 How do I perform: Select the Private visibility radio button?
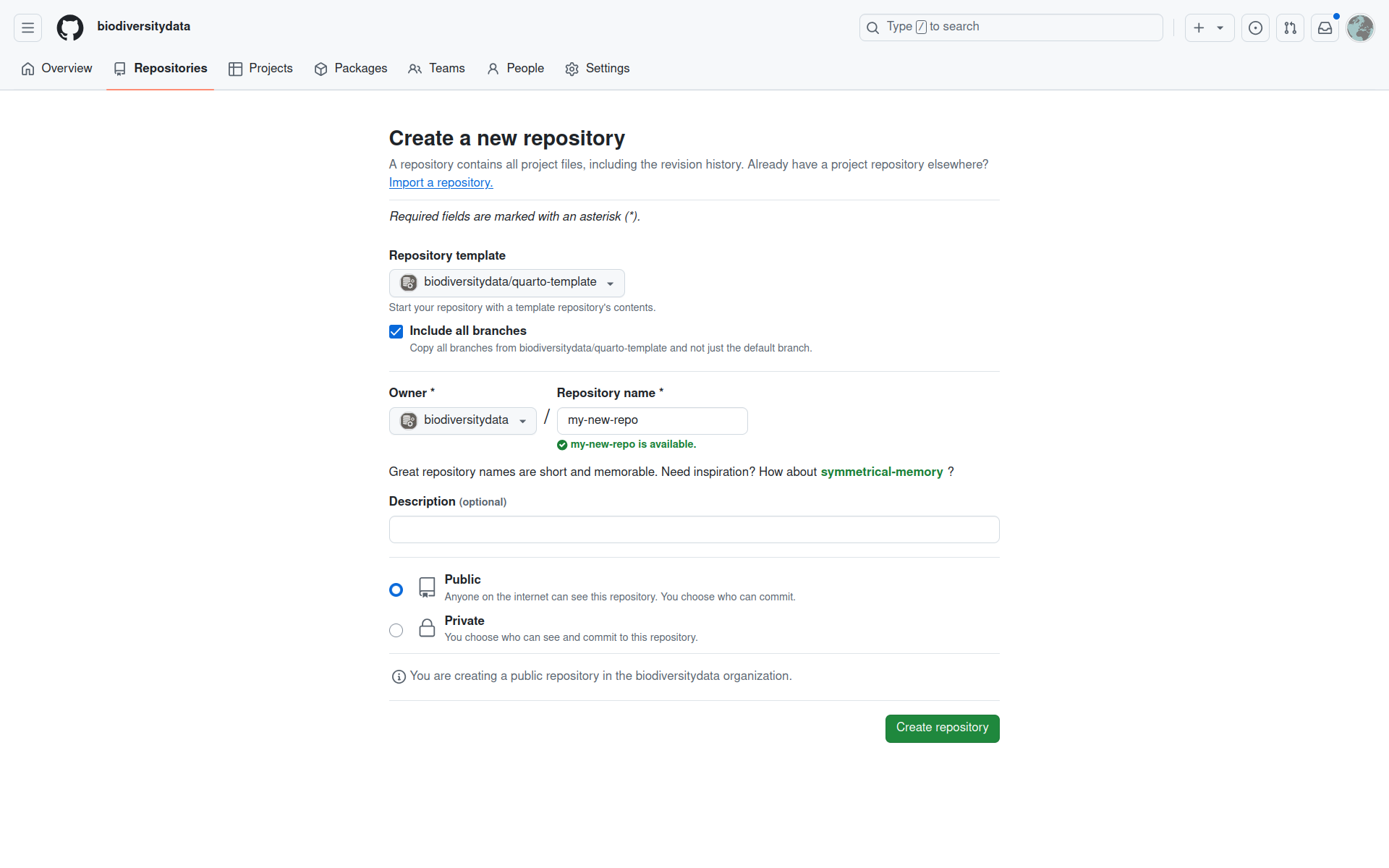pyautogui.click(x=396, y=630)
